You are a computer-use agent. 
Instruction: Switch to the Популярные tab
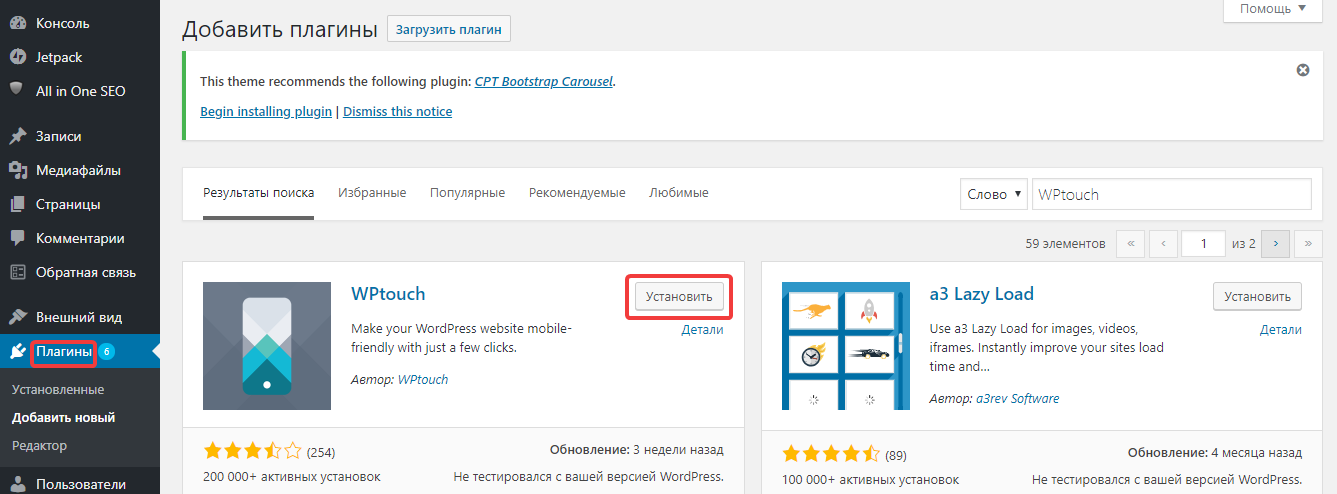click(467, 192)
